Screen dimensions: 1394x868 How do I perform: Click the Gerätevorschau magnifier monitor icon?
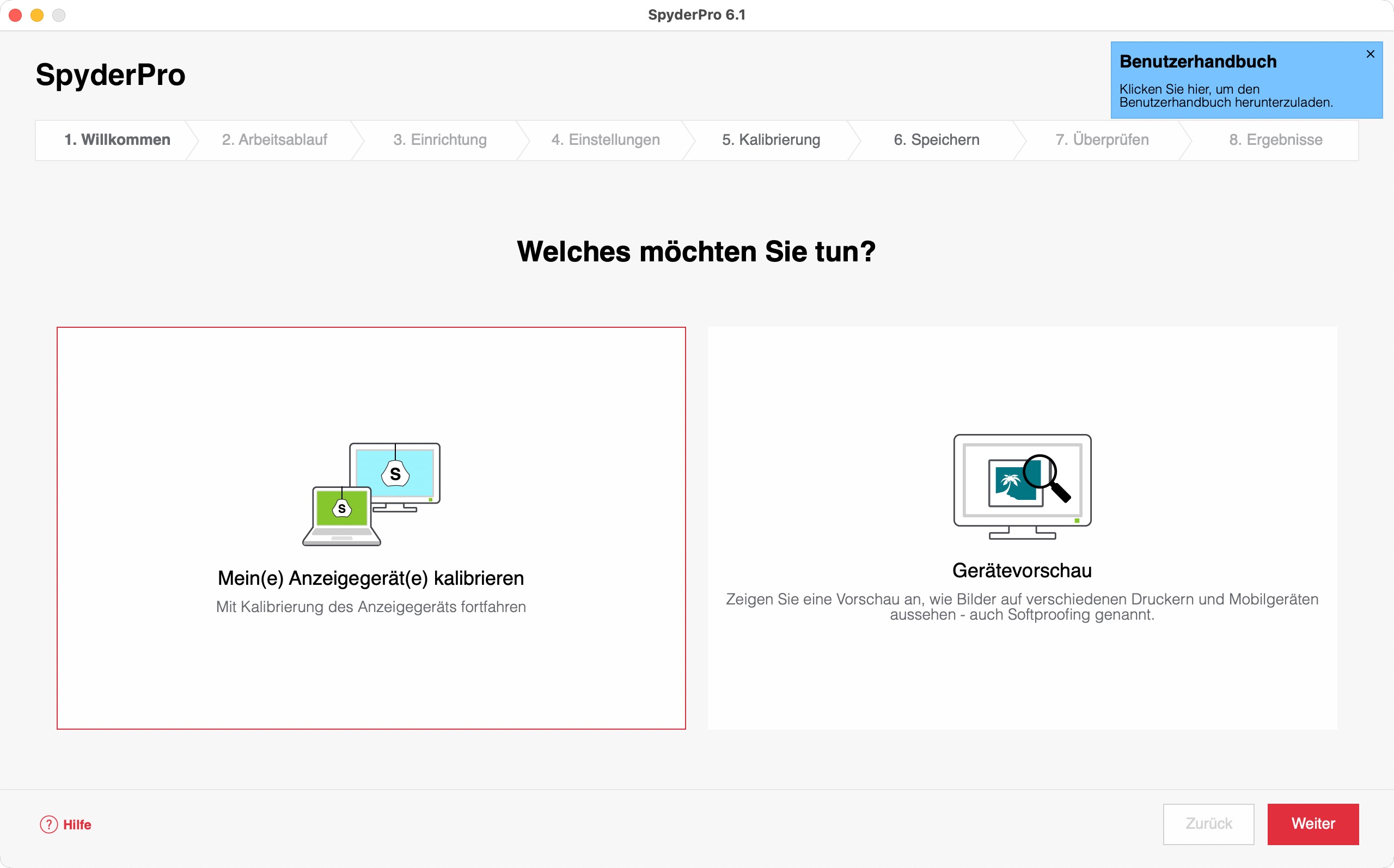(1022, 486)
